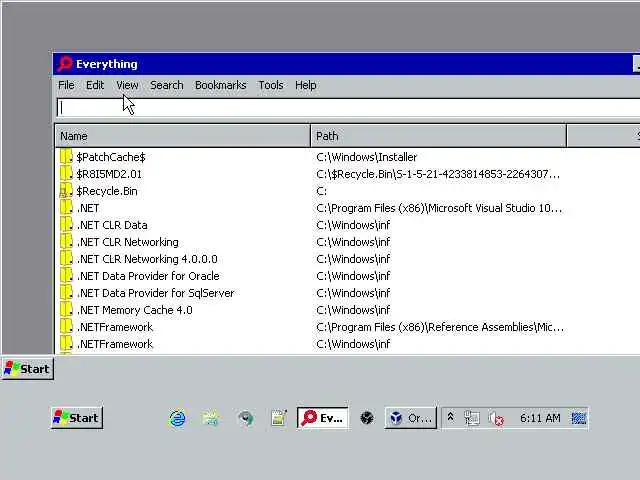Select .NETFramework located in Reference Assemblies
Screen dimensions: 640x480
115,327
